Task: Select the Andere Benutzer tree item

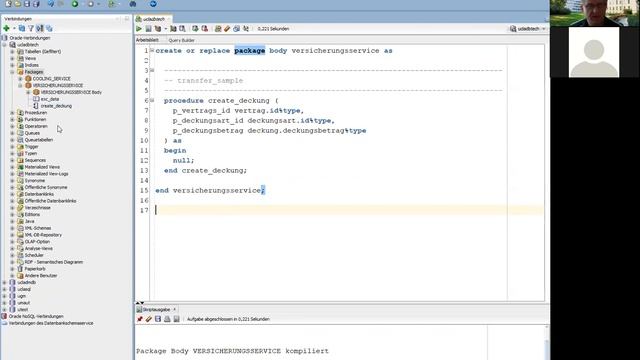Action: click(x=41, y=276)
